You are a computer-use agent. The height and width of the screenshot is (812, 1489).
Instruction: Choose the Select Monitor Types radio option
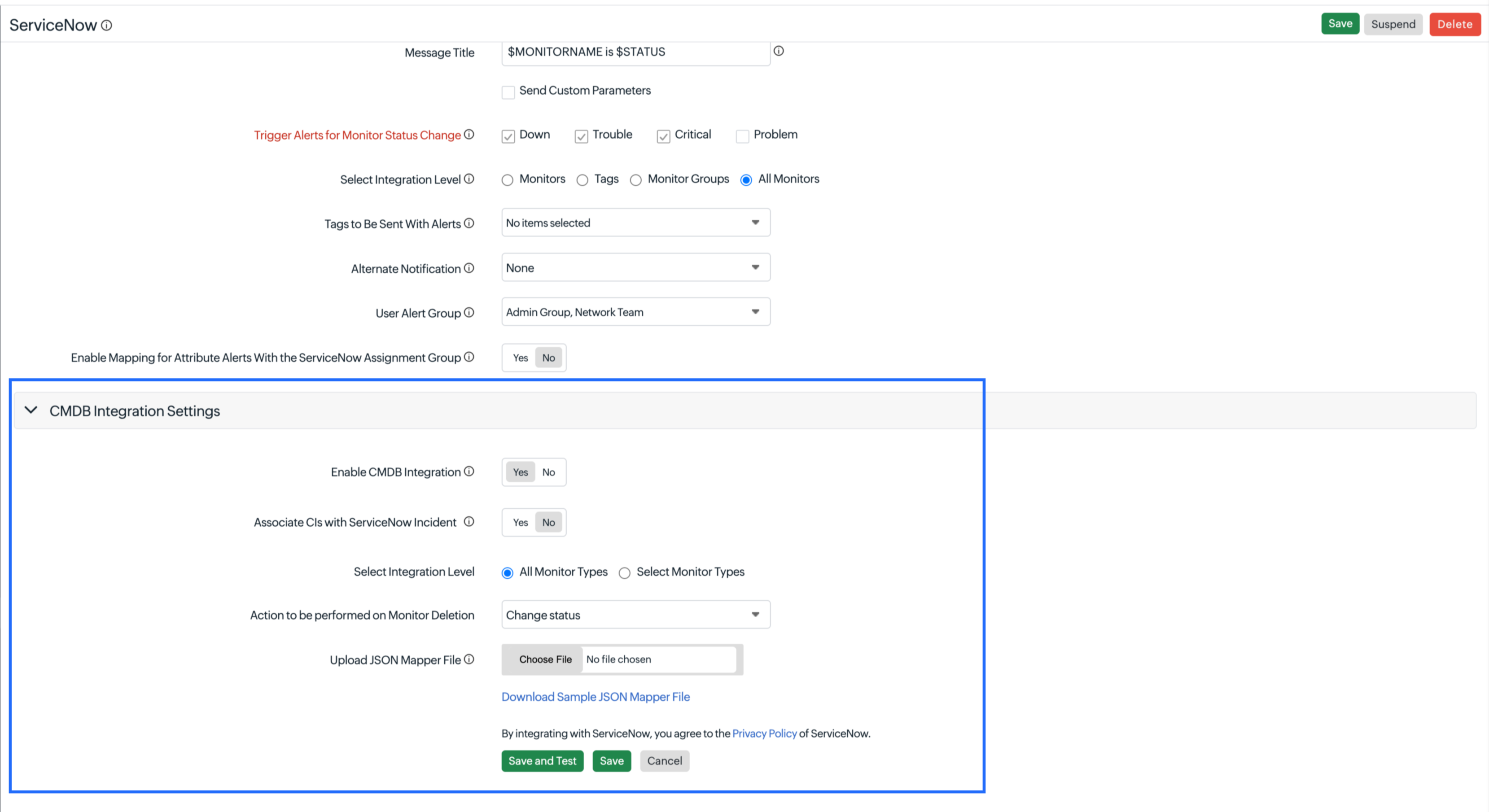624,573
